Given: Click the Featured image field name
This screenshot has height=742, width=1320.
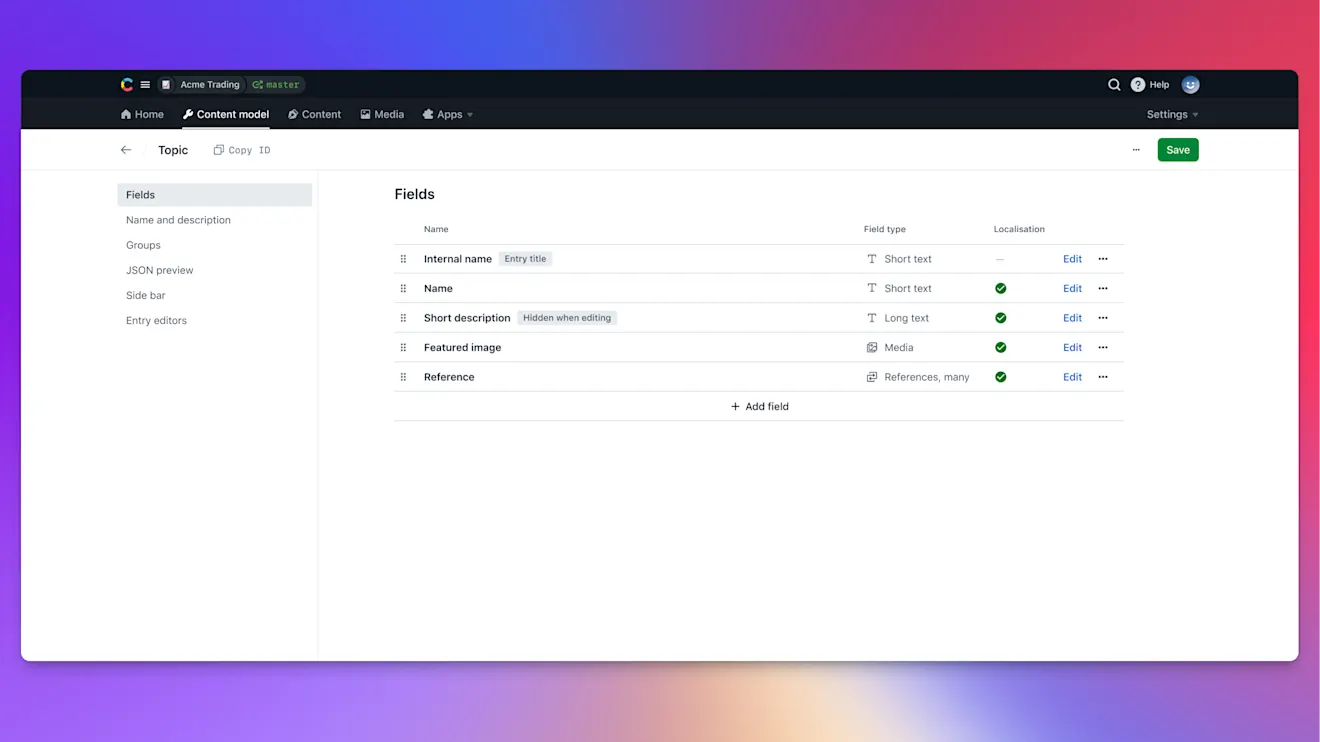Looking at the screenshot, I should [x=462, y=347].
